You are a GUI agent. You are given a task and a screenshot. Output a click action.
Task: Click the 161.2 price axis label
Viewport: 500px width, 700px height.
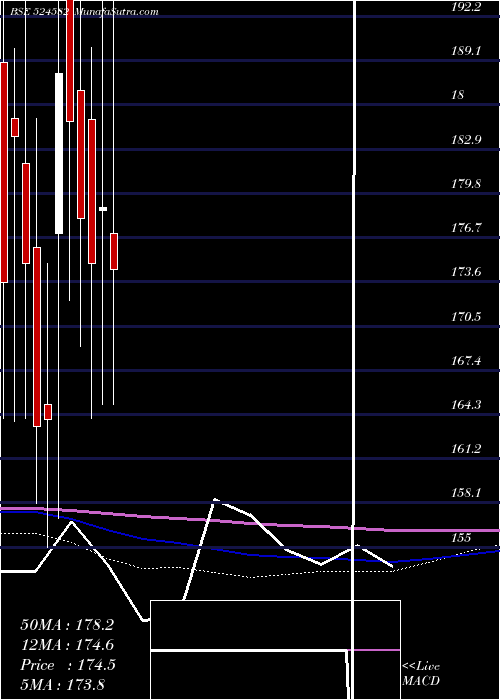tap(465, 449)
